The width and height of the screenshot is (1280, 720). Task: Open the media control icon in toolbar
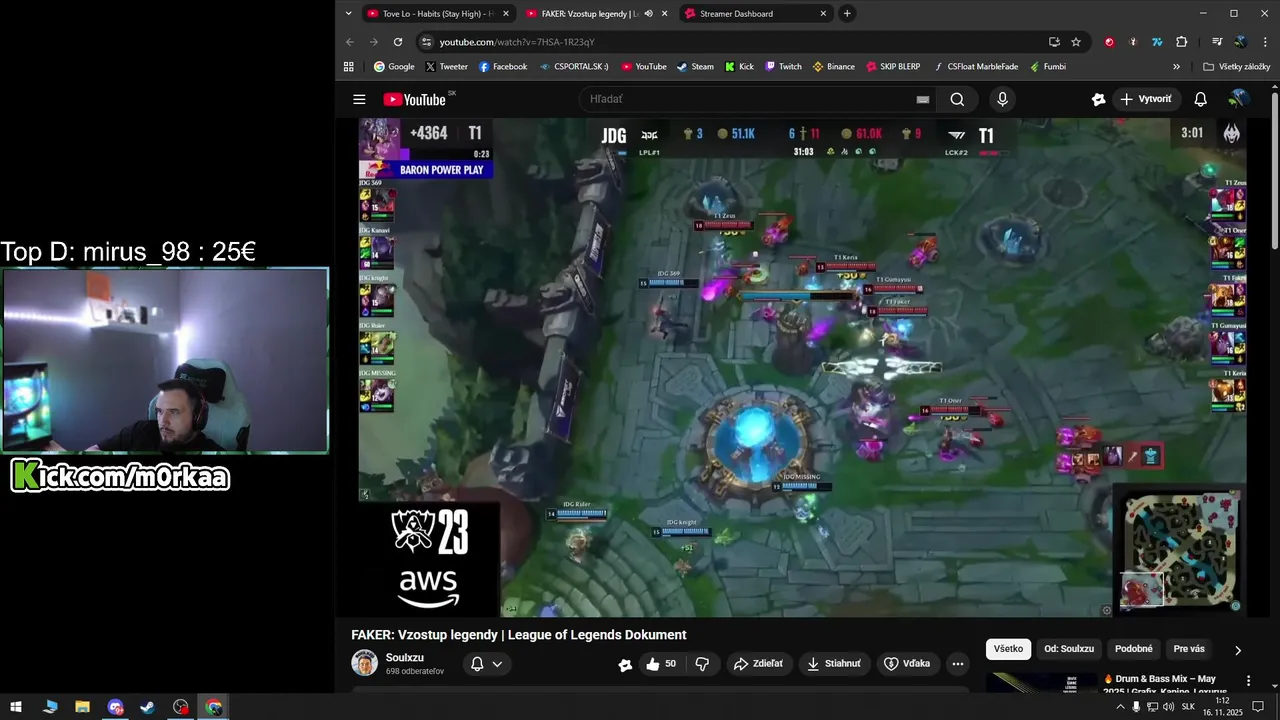coord(1217,42)
